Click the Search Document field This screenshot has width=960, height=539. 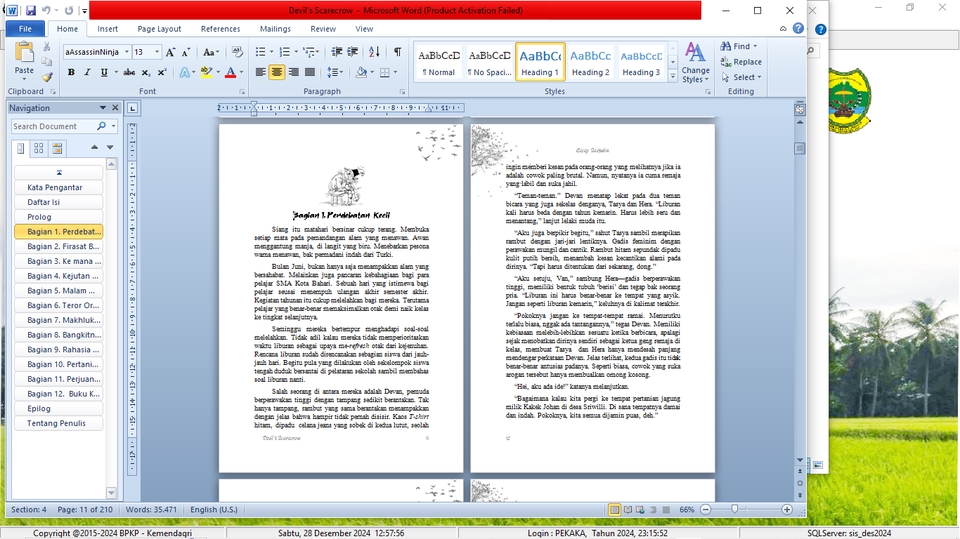(x=54, y=126)
